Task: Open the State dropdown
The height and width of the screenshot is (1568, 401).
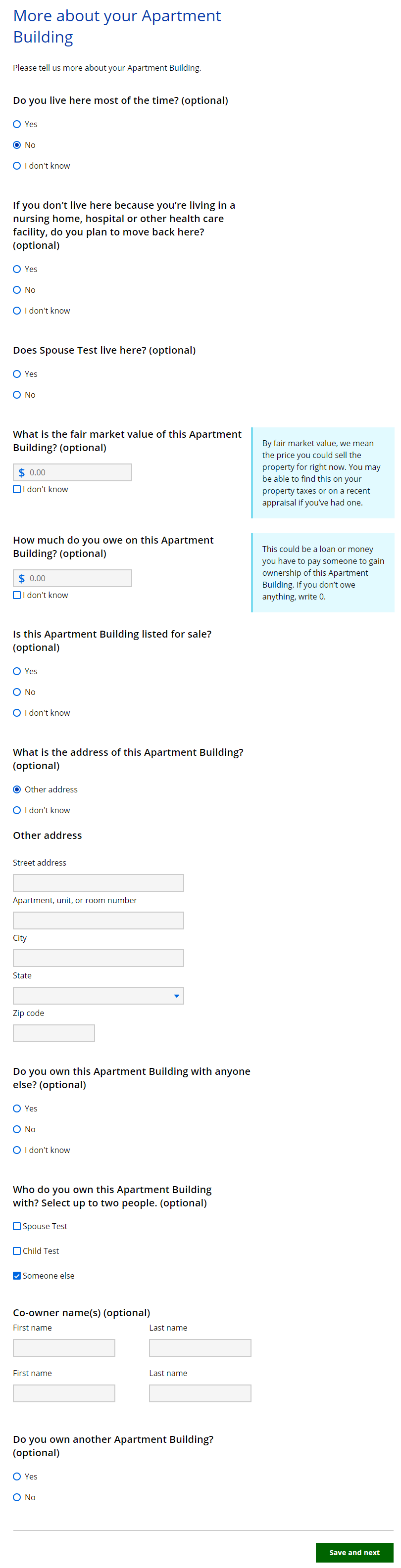Action: point(98,996)
